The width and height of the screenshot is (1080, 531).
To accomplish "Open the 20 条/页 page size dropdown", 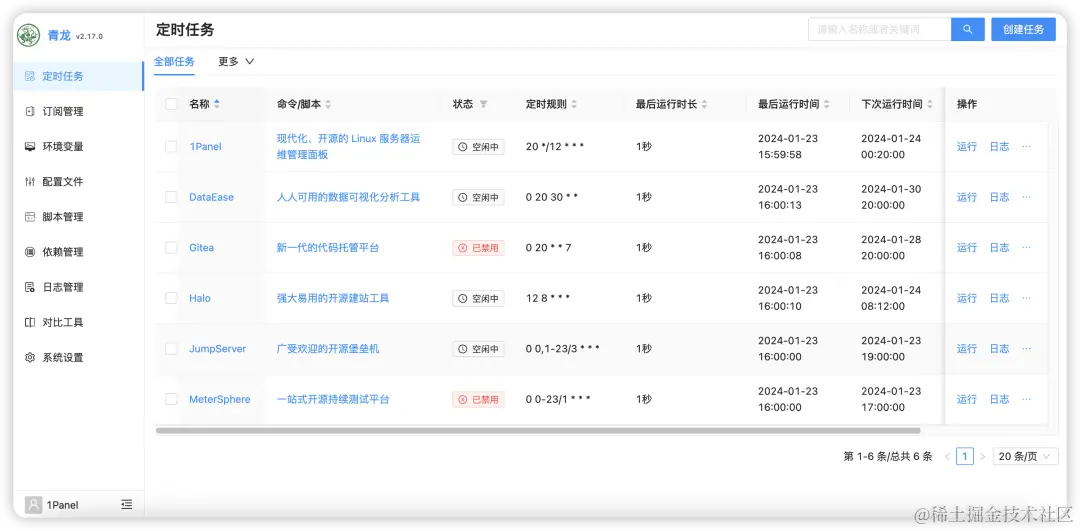I will 1025,456.
